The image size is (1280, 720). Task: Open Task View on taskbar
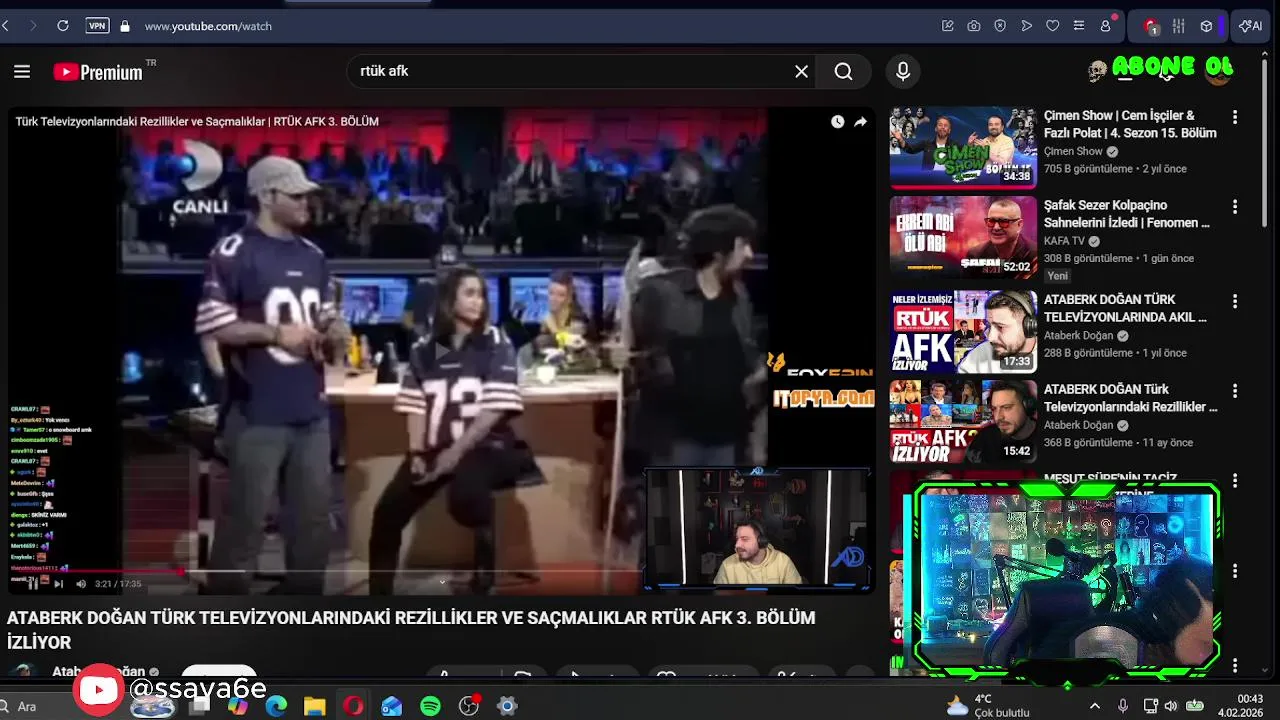[199, 706]
